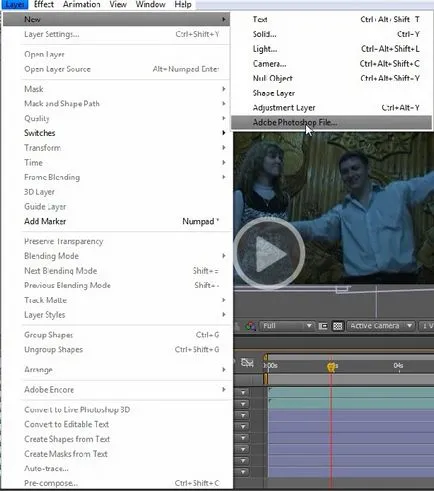The height and width of the screenshot is (491, 434).
Task: Select Text in the New submenu
Action: coord(332,19)
